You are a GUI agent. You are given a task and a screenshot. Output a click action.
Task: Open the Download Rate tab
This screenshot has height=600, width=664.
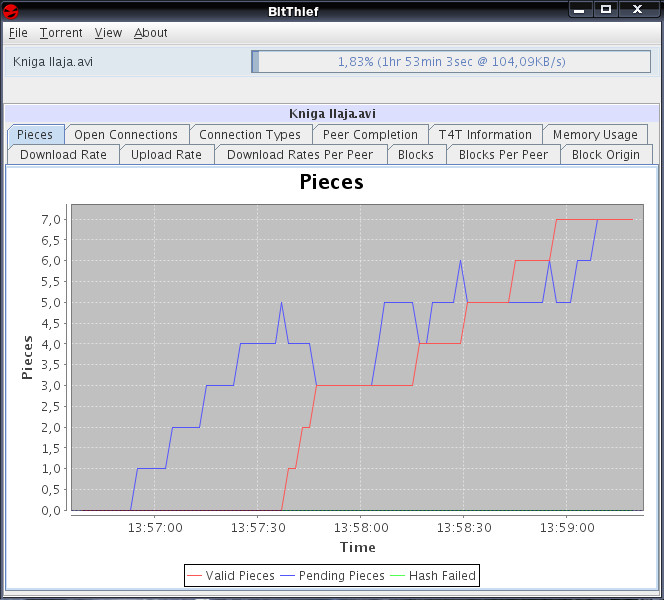[64, 155]
